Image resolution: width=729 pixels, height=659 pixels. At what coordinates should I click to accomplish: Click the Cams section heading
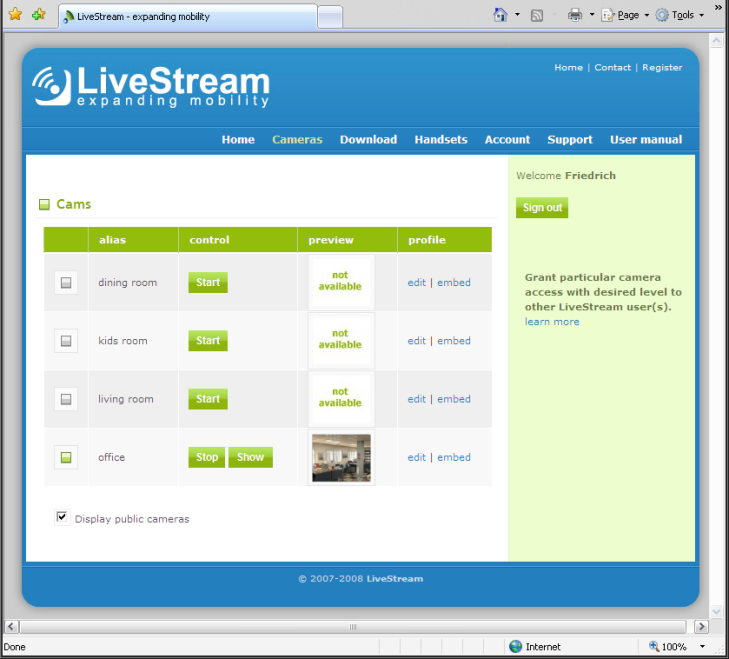click(73, 204)
